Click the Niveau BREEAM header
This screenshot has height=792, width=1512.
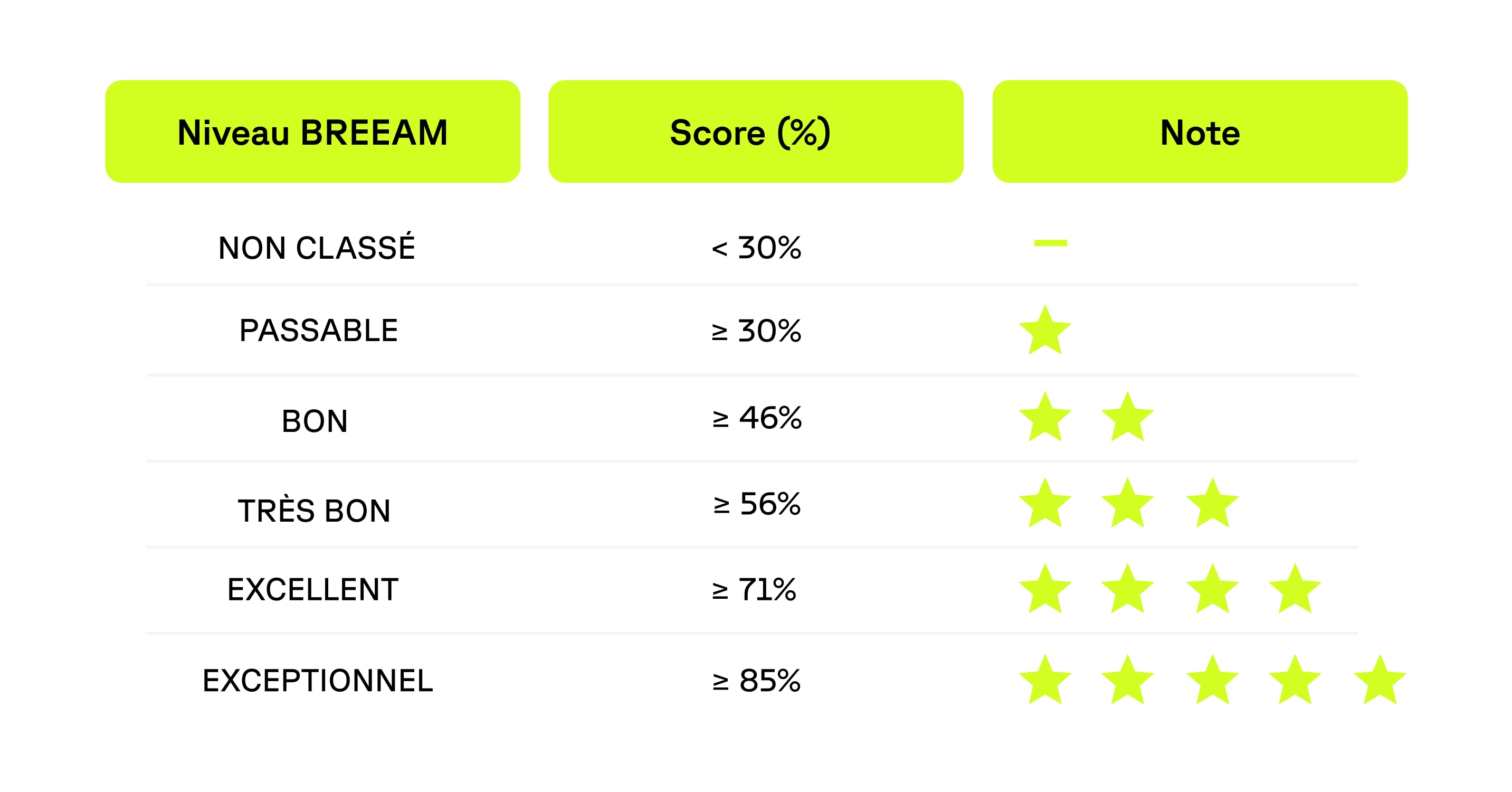[x=312, y=131]
